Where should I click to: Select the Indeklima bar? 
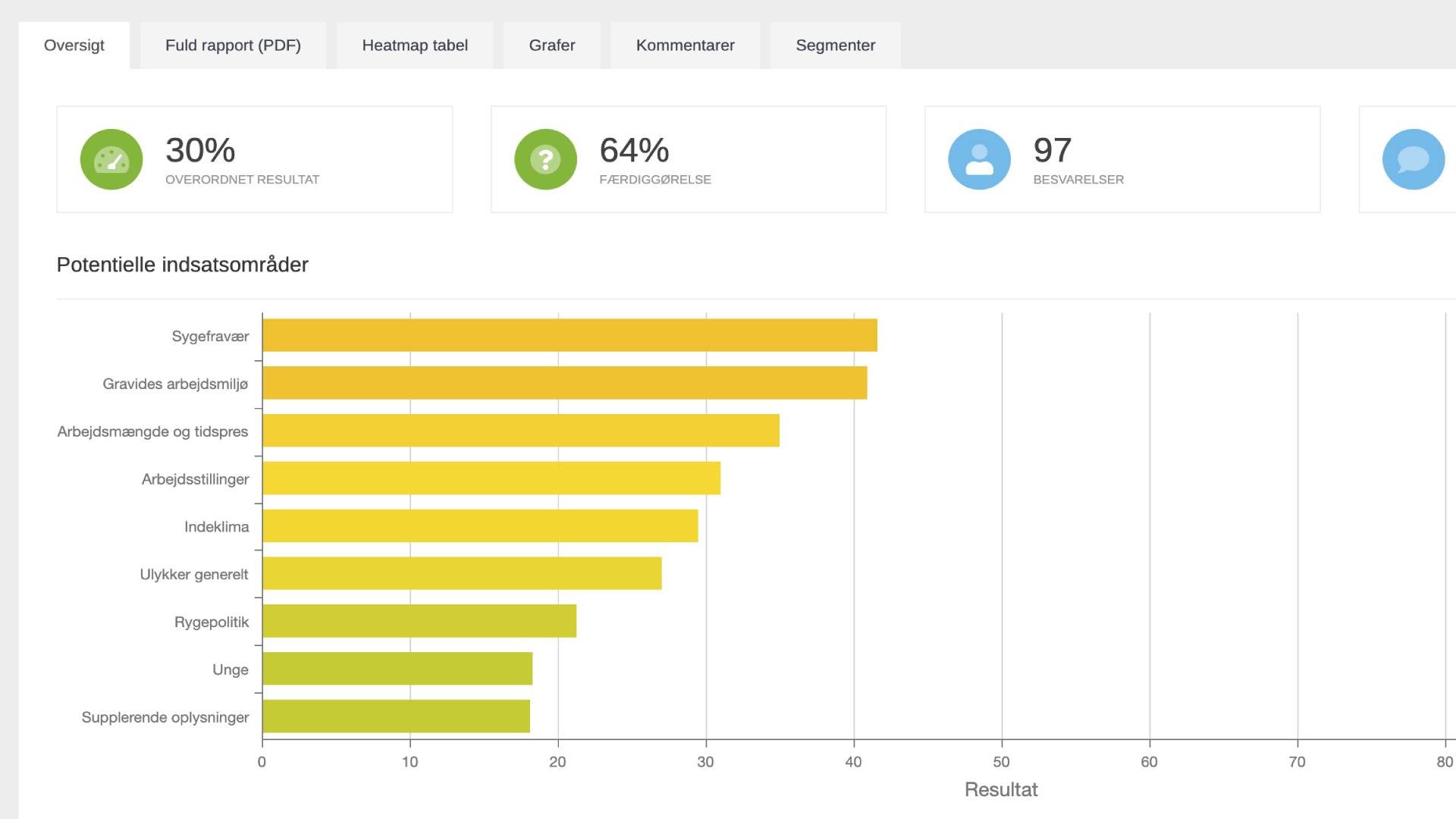[481, 526]
